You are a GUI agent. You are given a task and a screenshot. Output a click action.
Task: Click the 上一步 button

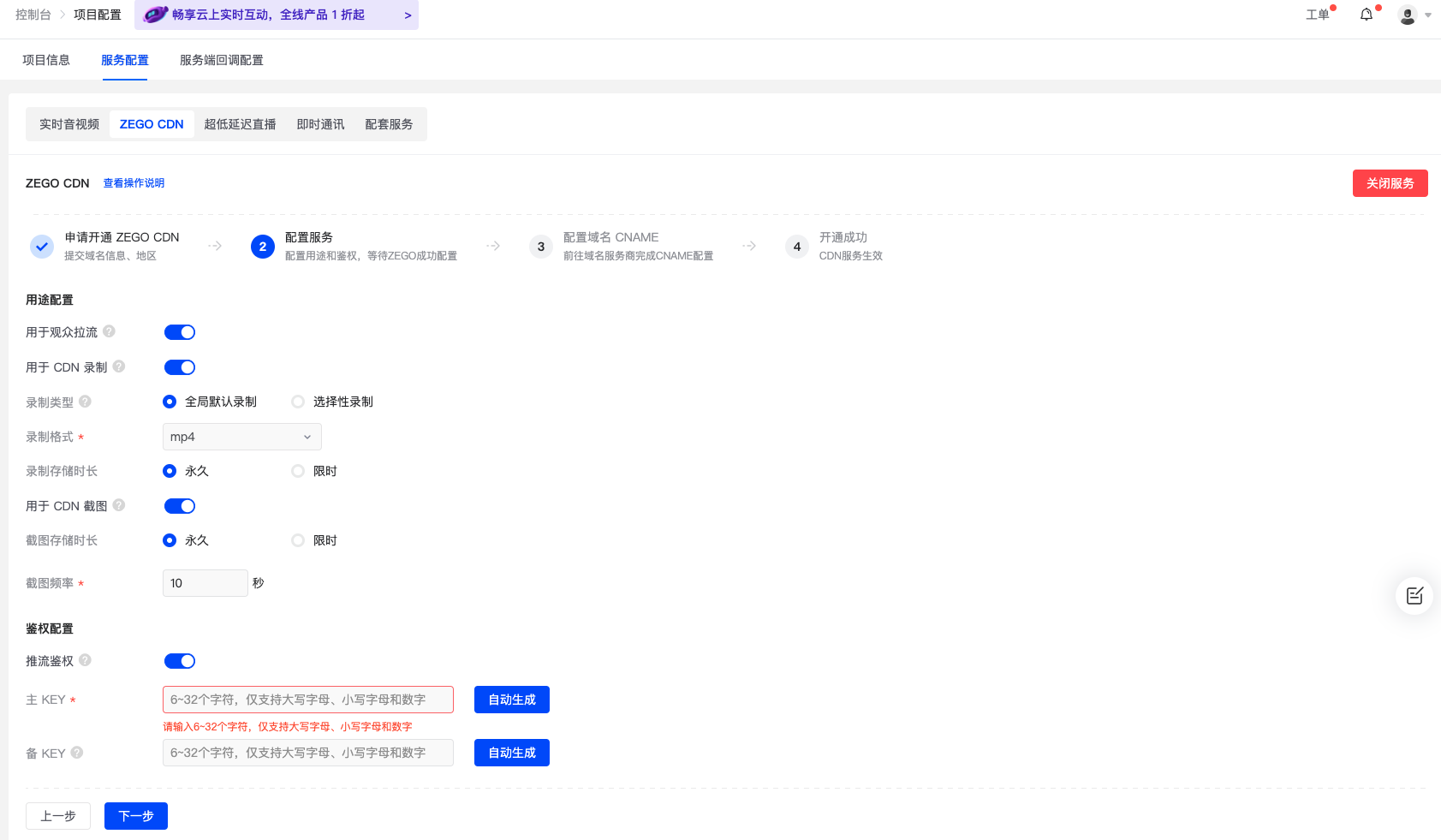pyautogui.click(x=58, y=816)
